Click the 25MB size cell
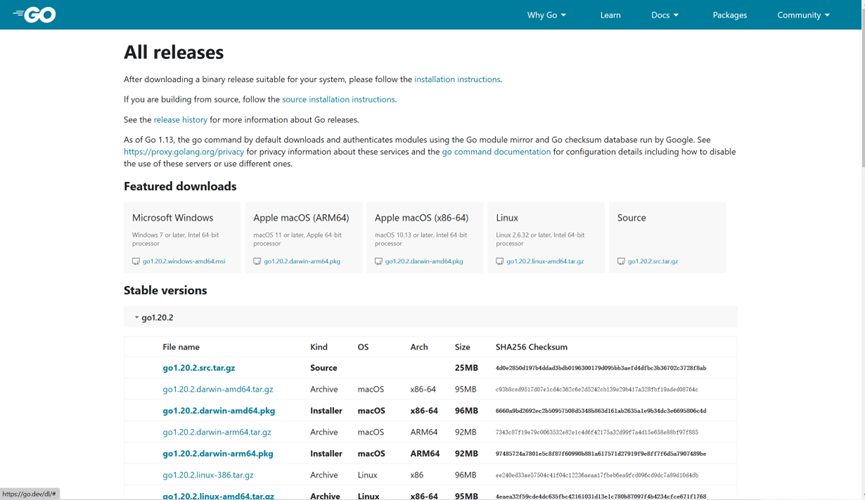 tap(466, 368)
